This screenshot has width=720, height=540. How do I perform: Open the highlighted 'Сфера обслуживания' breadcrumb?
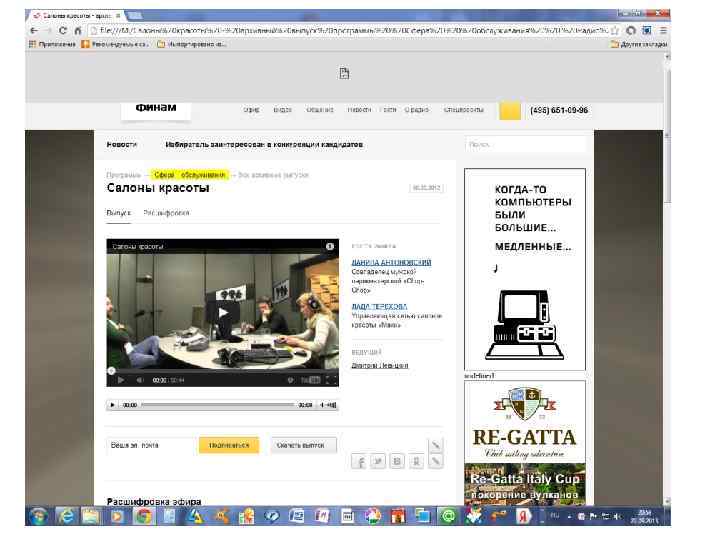tap(190, 175)
